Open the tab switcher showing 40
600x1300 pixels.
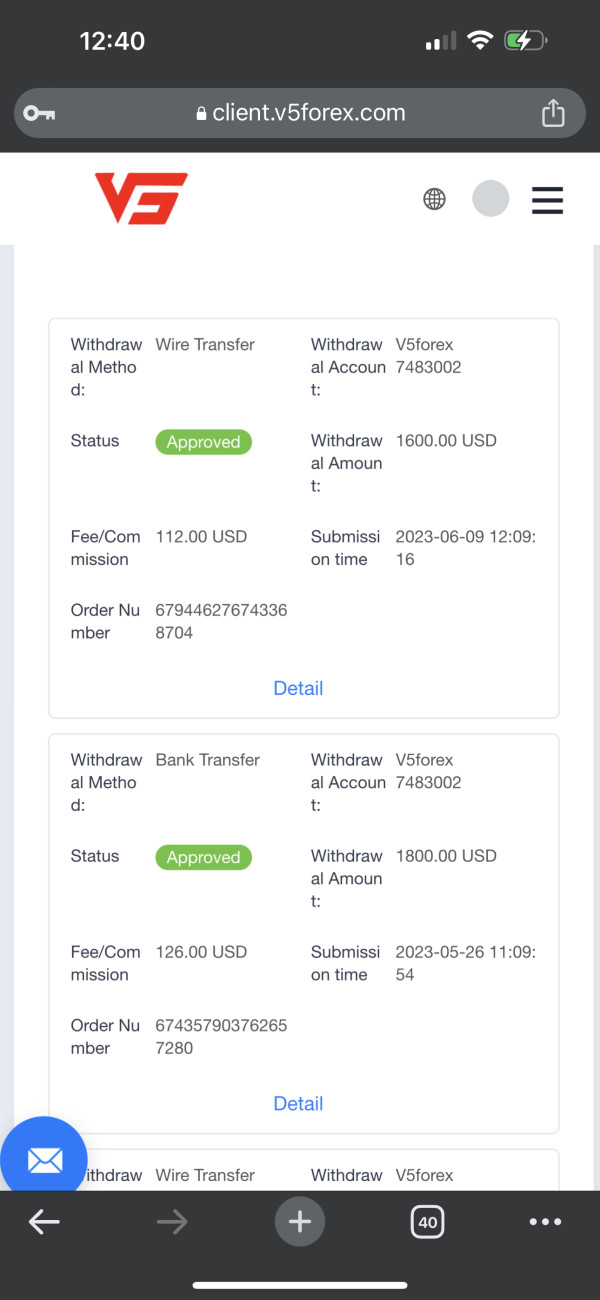(428, 1221)
